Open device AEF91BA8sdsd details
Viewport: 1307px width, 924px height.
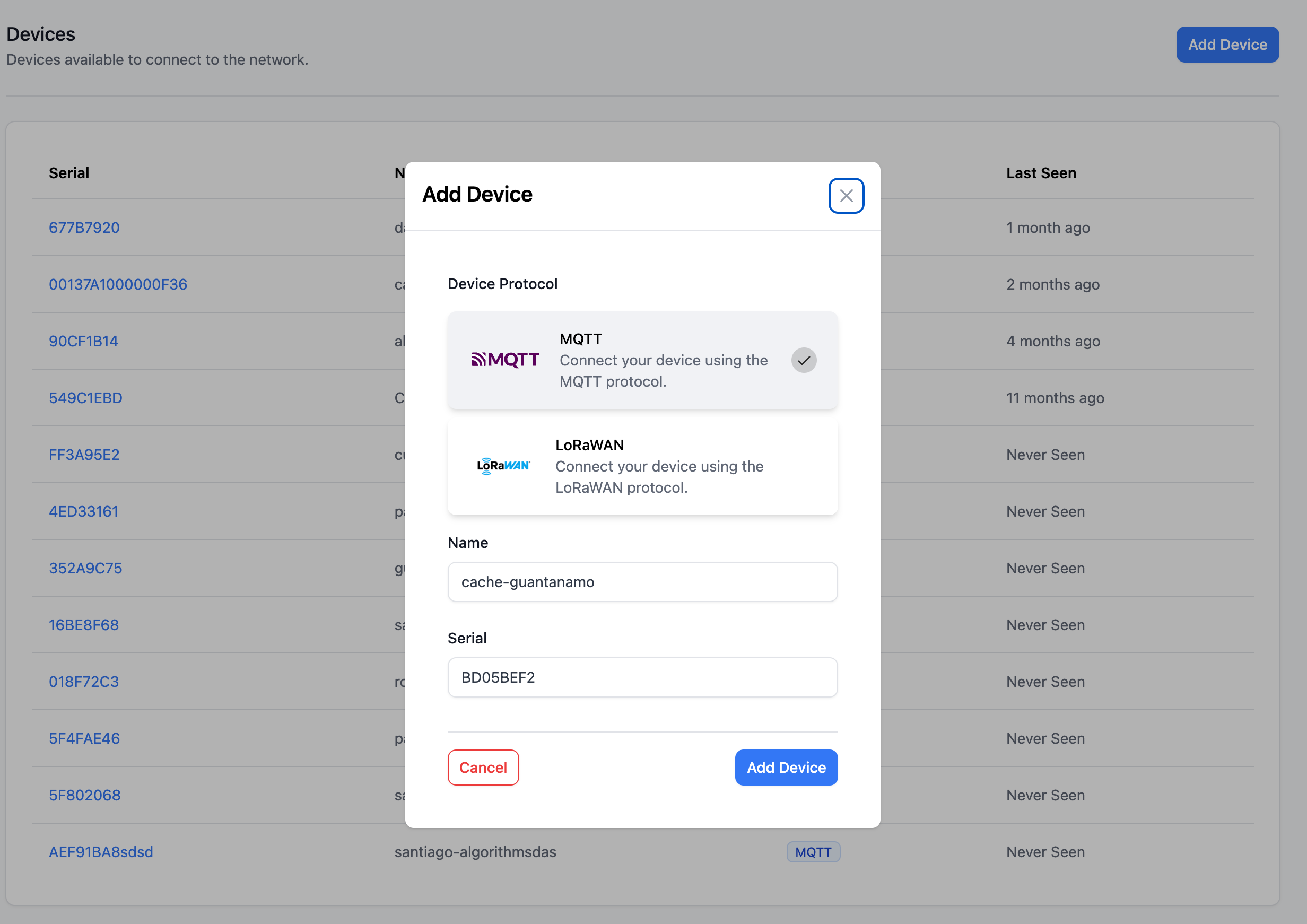(x=101, y=852)
